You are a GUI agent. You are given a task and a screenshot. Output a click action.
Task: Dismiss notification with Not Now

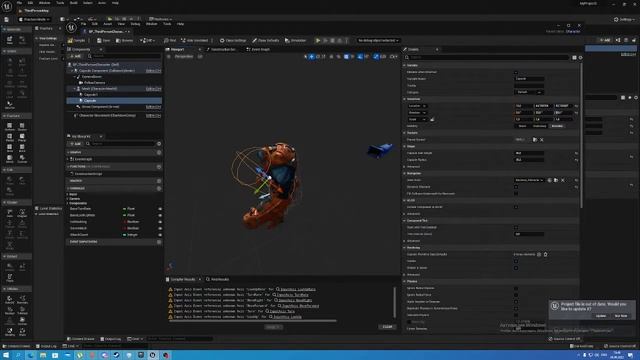[621, 316]
